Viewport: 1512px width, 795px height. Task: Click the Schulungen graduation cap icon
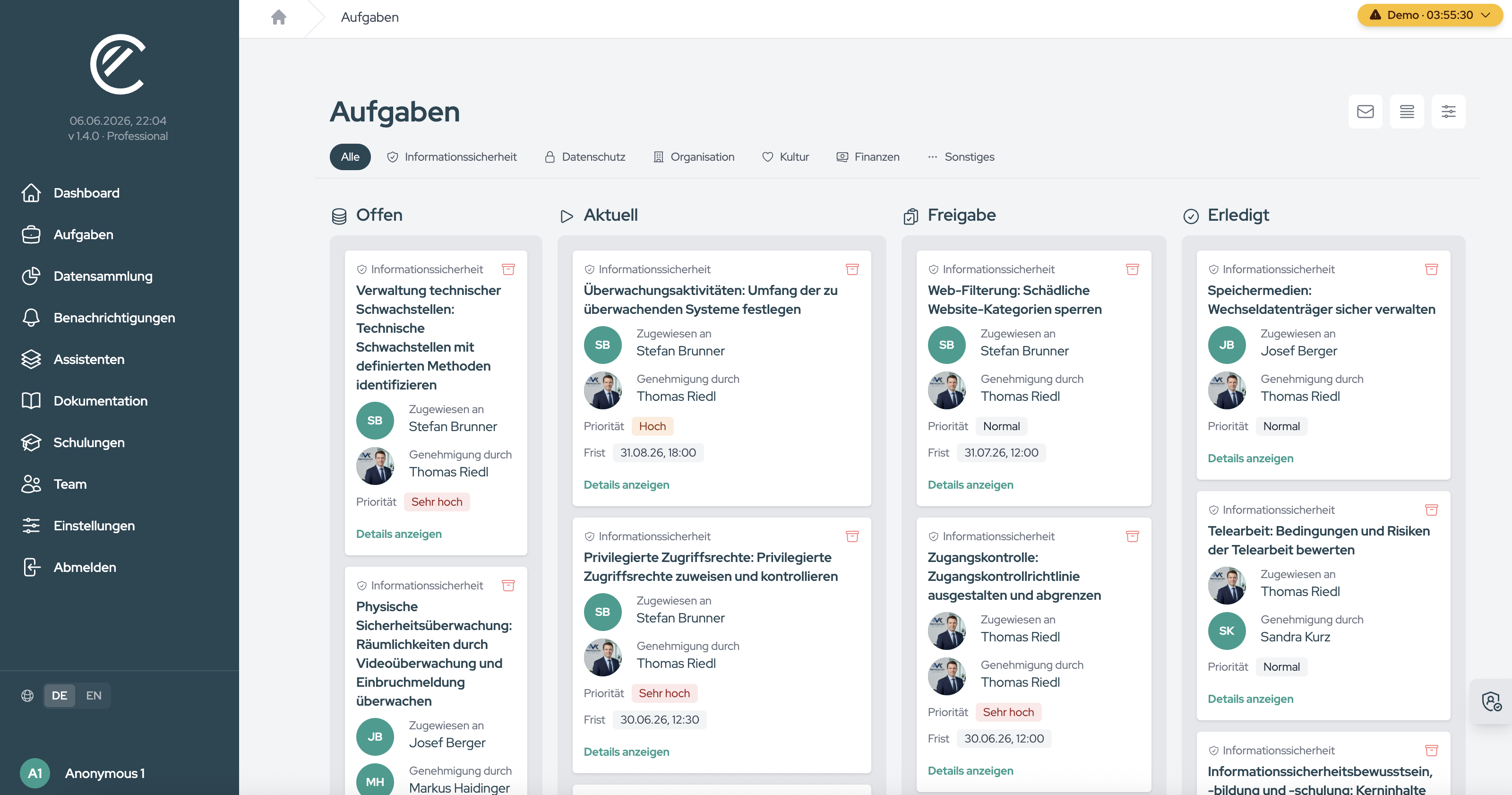(31, 443)
